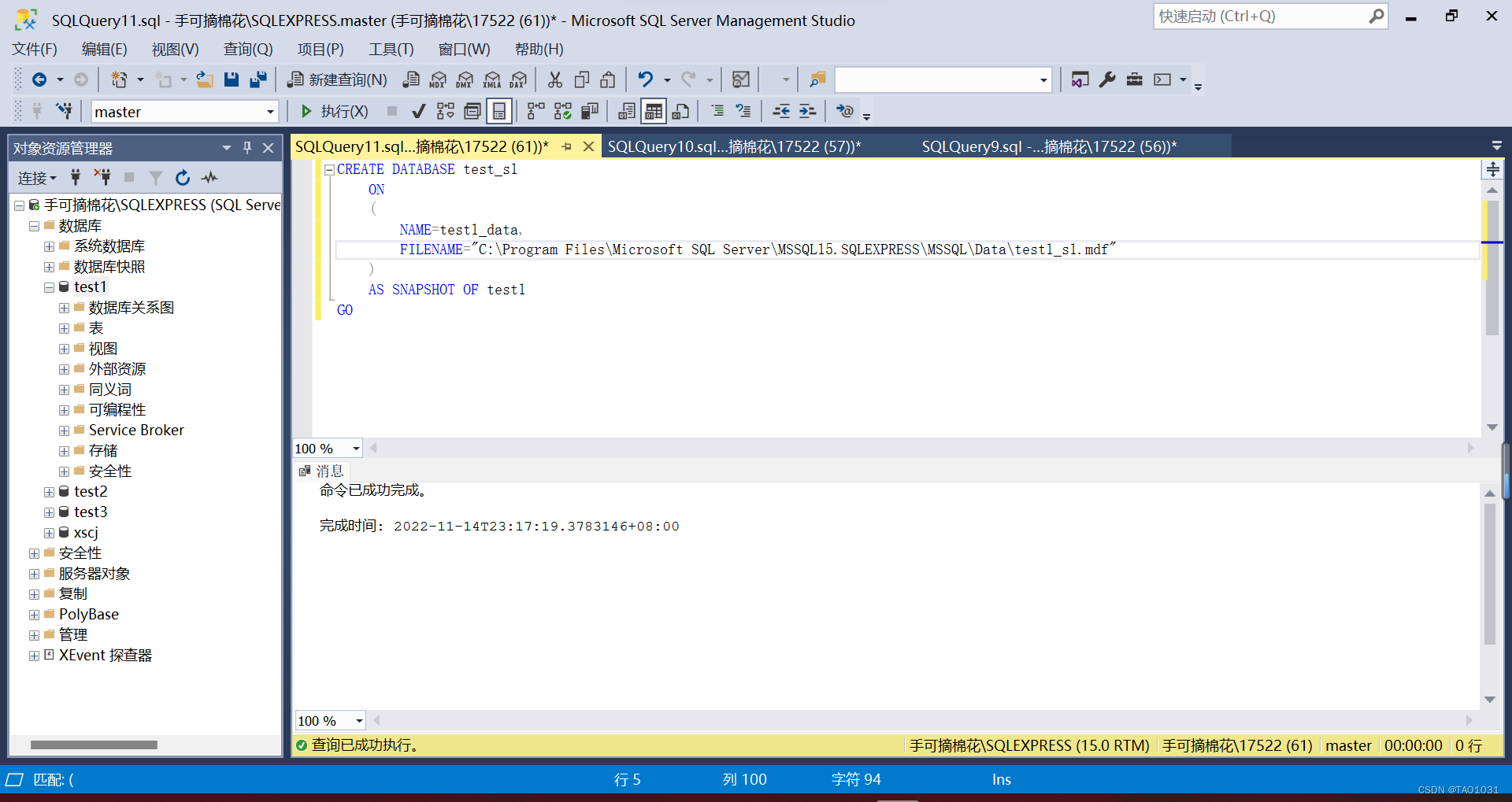The height and width of the screenshot is (802, 1512).
Task: Increase the line indent
Action: coord(807,111)
